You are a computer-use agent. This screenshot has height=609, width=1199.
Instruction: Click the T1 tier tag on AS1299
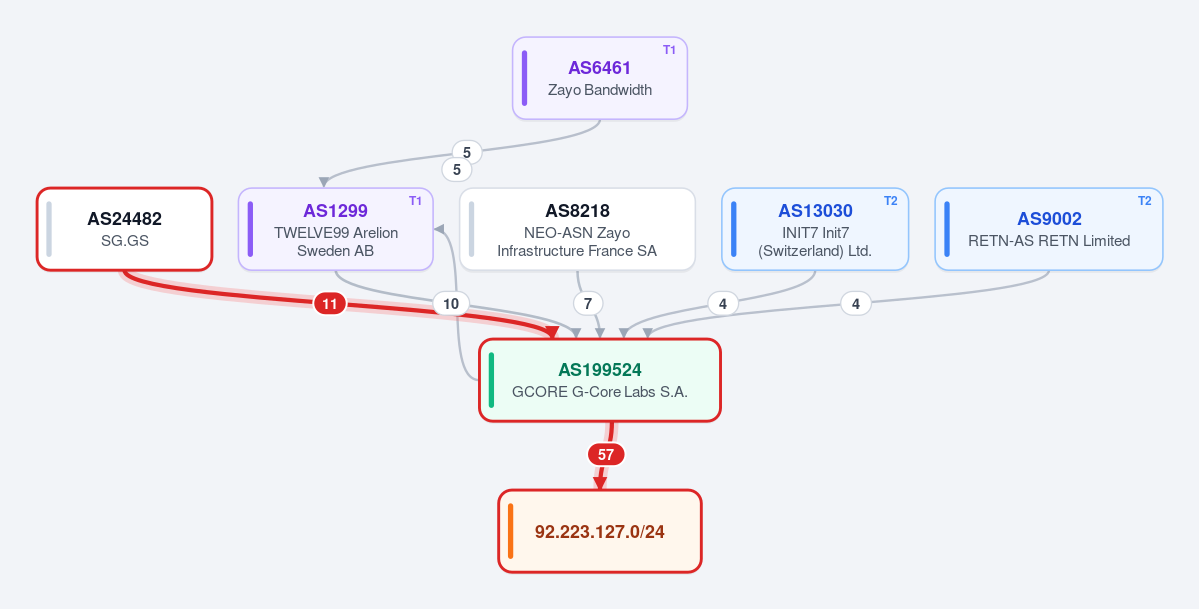(x=415, y=201)
